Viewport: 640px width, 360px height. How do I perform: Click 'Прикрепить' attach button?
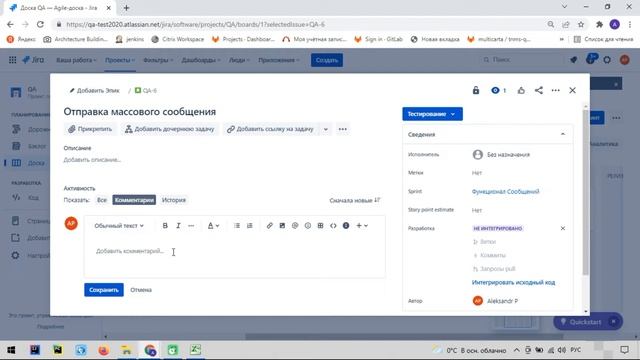pos(90,129)
